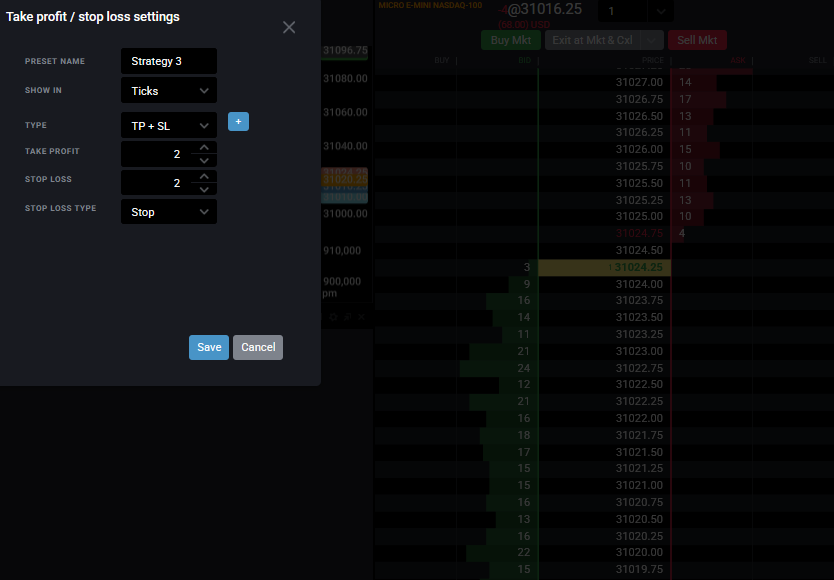The height and width of the screenshot is (580, 834).
Task: Select price row 31020.00 in ladder
Action: click(x=639, y=552)
